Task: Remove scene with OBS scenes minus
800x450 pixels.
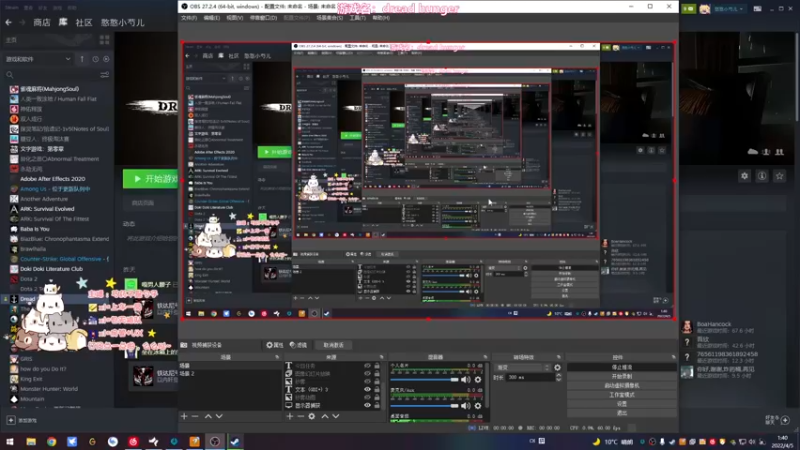Action: click(195, 416)
